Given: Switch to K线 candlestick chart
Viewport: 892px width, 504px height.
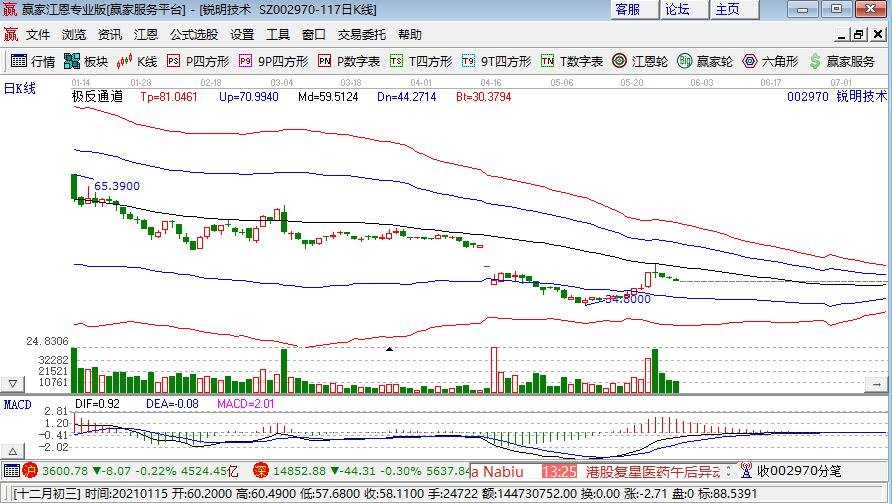Looking at the screenshot, I should tap(137, 61).
